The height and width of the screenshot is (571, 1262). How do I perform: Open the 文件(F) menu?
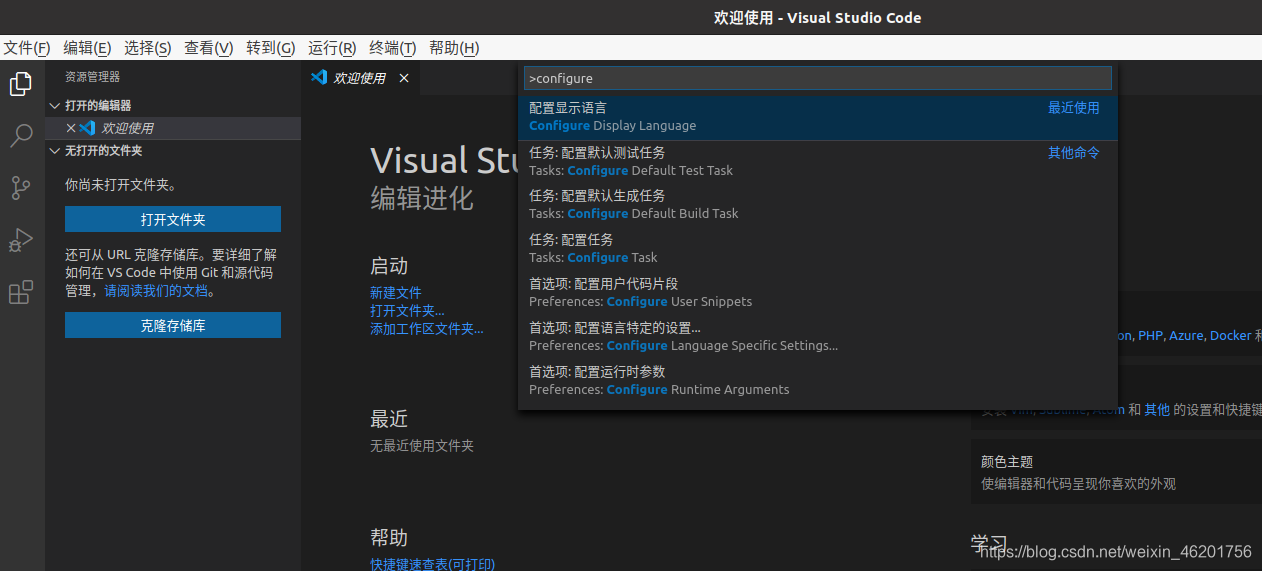(27, 48)
